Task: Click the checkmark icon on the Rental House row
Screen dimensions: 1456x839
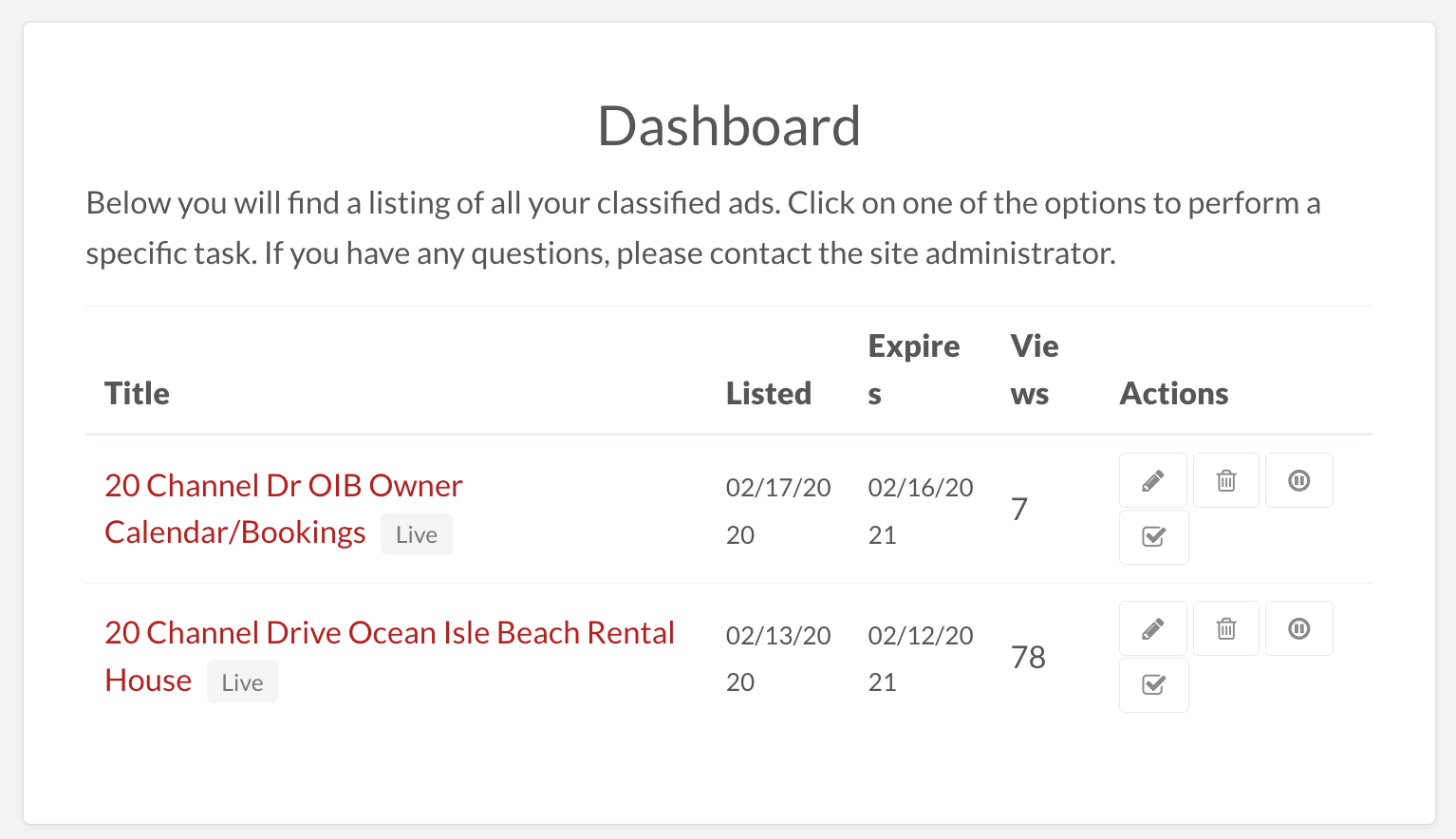Action: [1153, 685]
